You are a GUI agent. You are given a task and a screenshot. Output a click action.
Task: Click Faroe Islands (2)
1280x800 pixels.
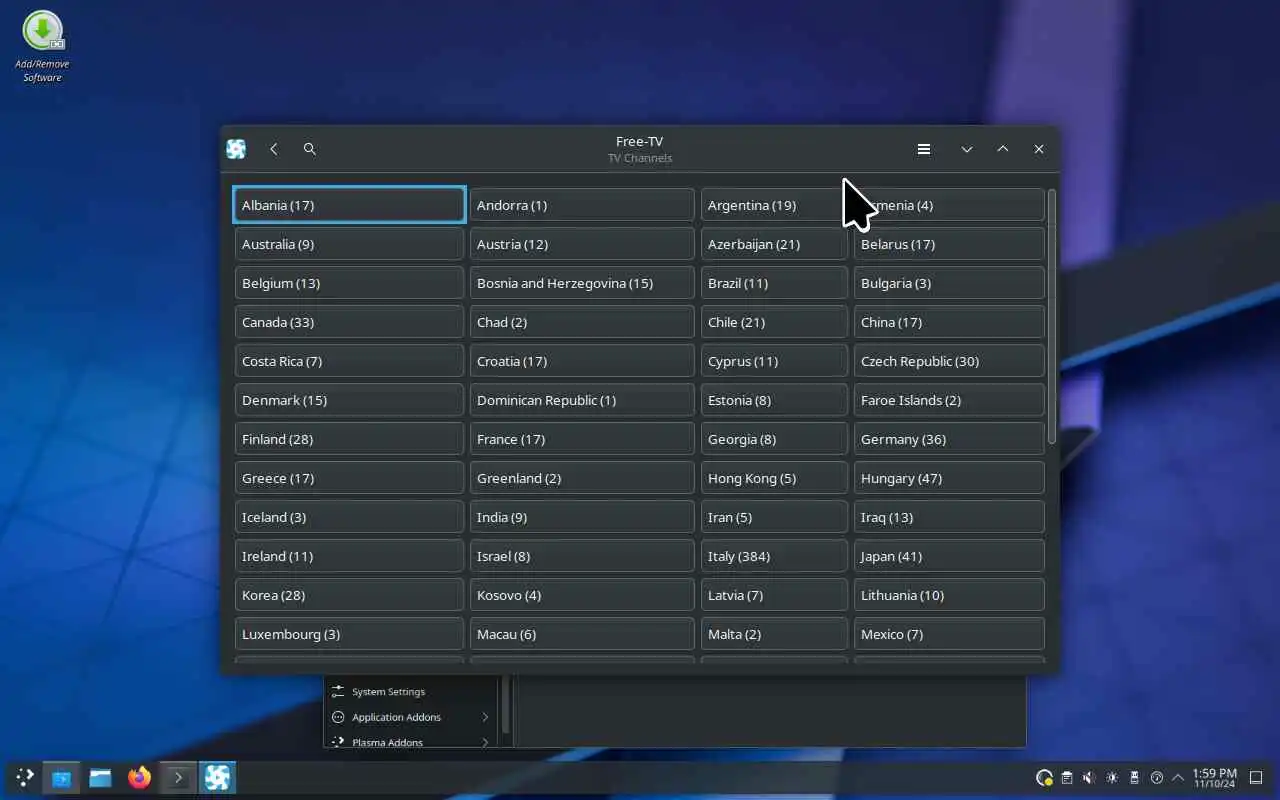pos(949,400)
